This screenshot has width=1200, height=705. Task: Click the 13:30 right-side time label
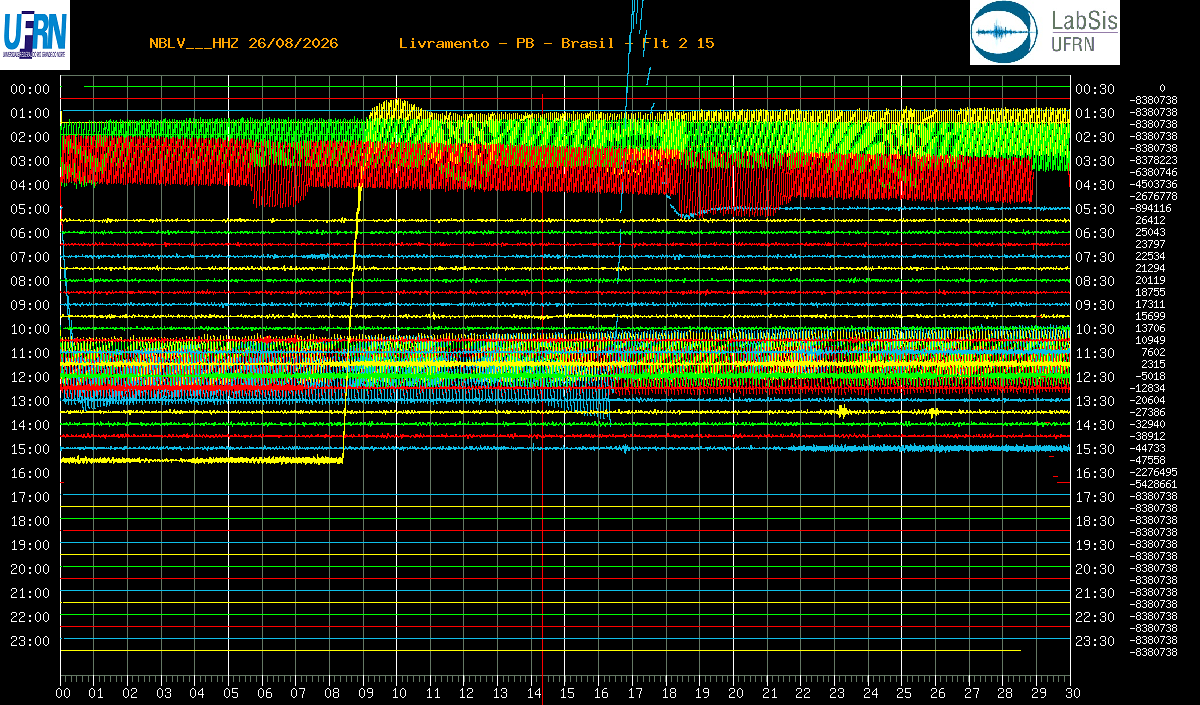tap(1095, 401)
